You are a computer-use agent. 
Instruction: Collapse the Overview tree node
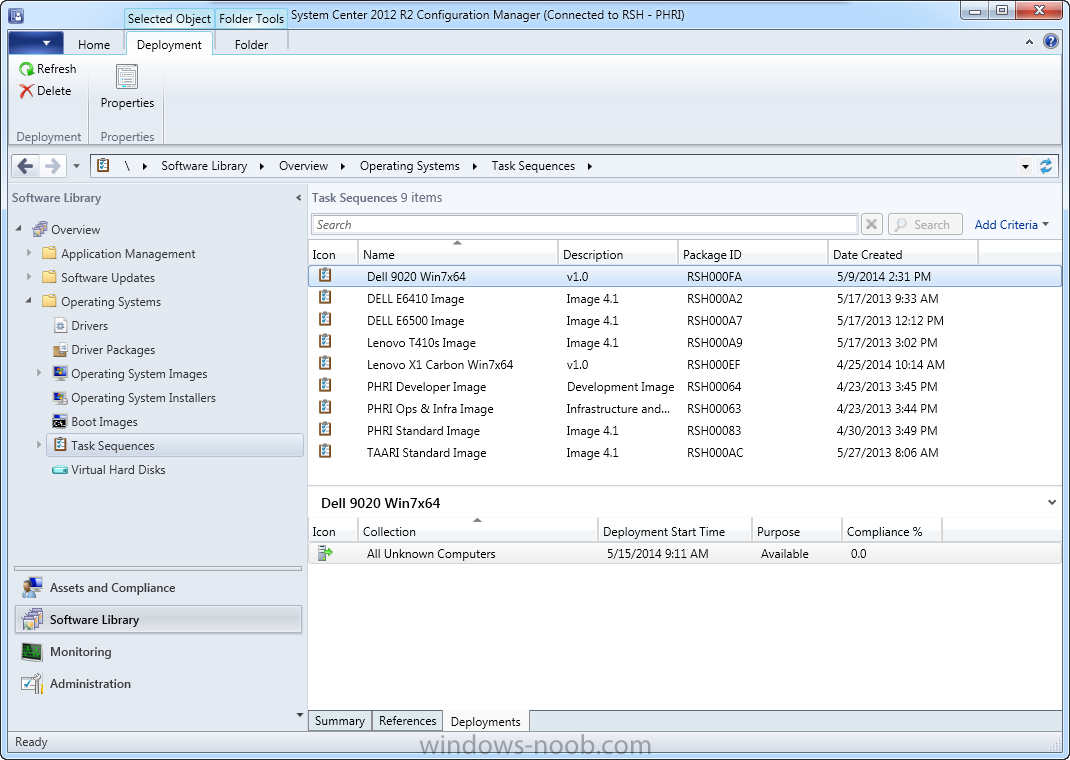[x=18, y=229]
